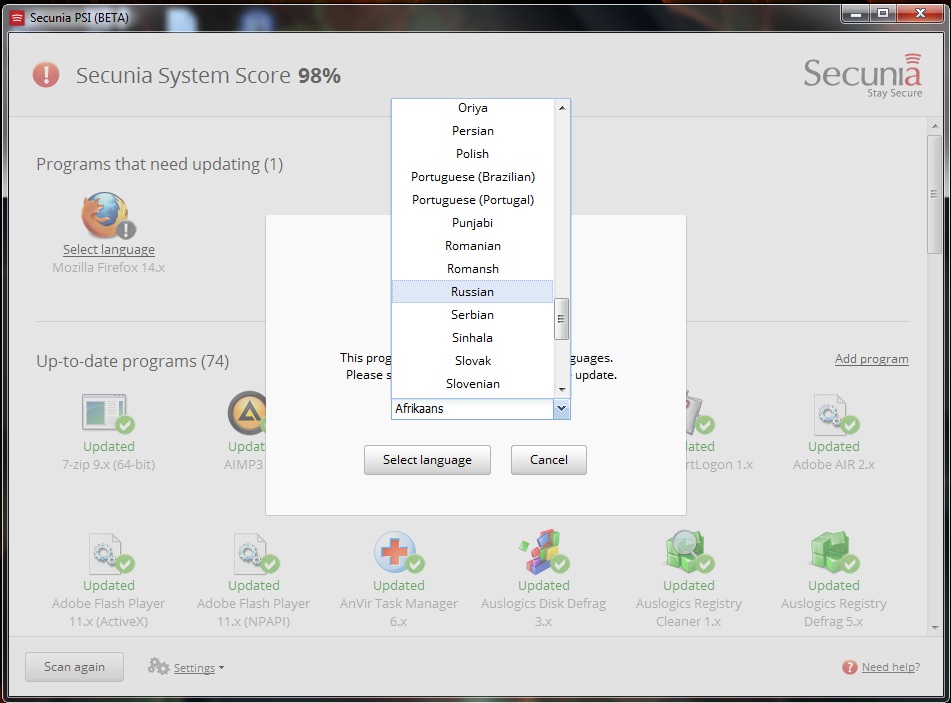Screen dimensions: 951x703
Task: Click the AIMP3 program icon
Action: (247, 413)
